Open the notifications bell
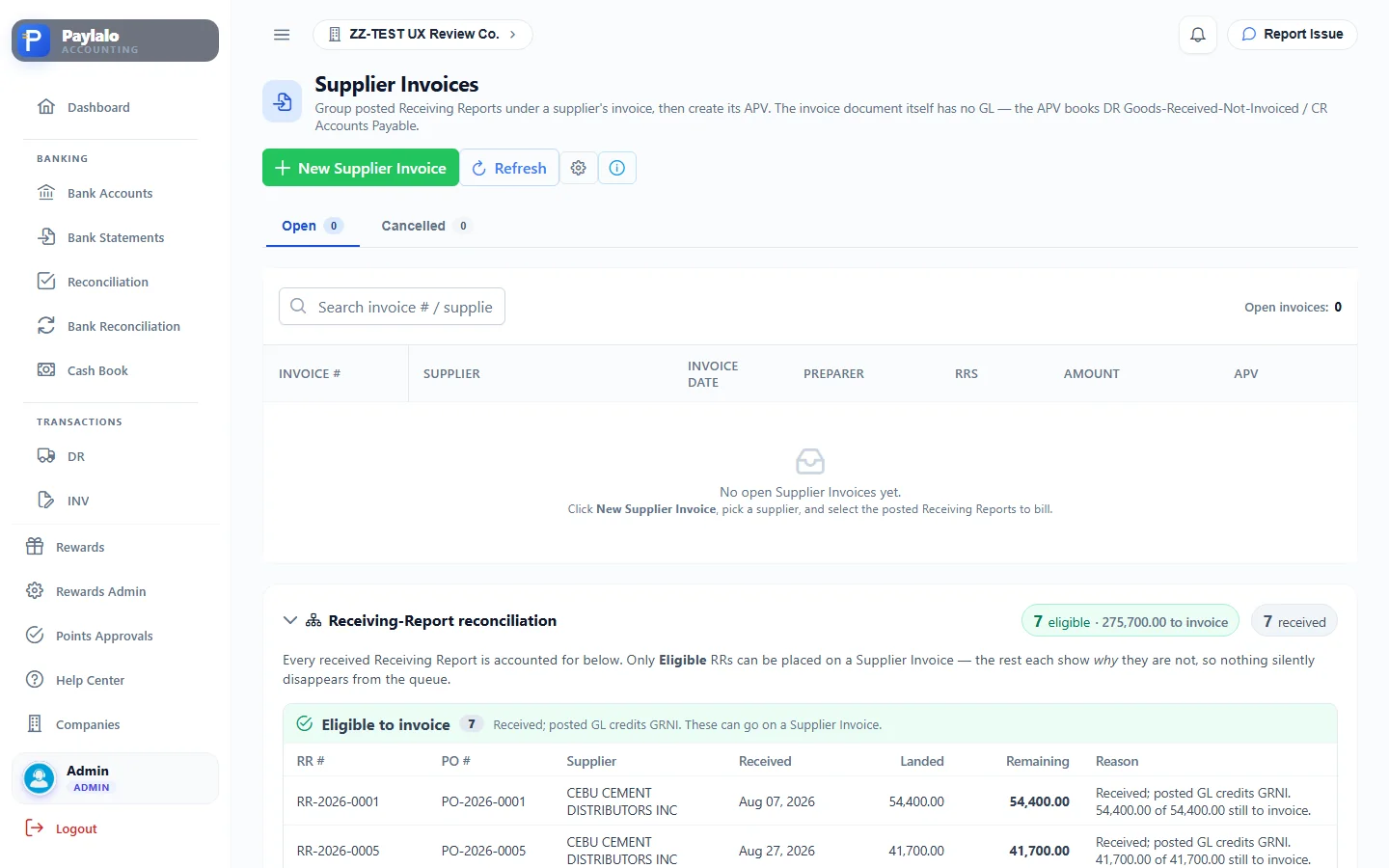This screenshot has height=868, width=1389. click(1197, 35)
